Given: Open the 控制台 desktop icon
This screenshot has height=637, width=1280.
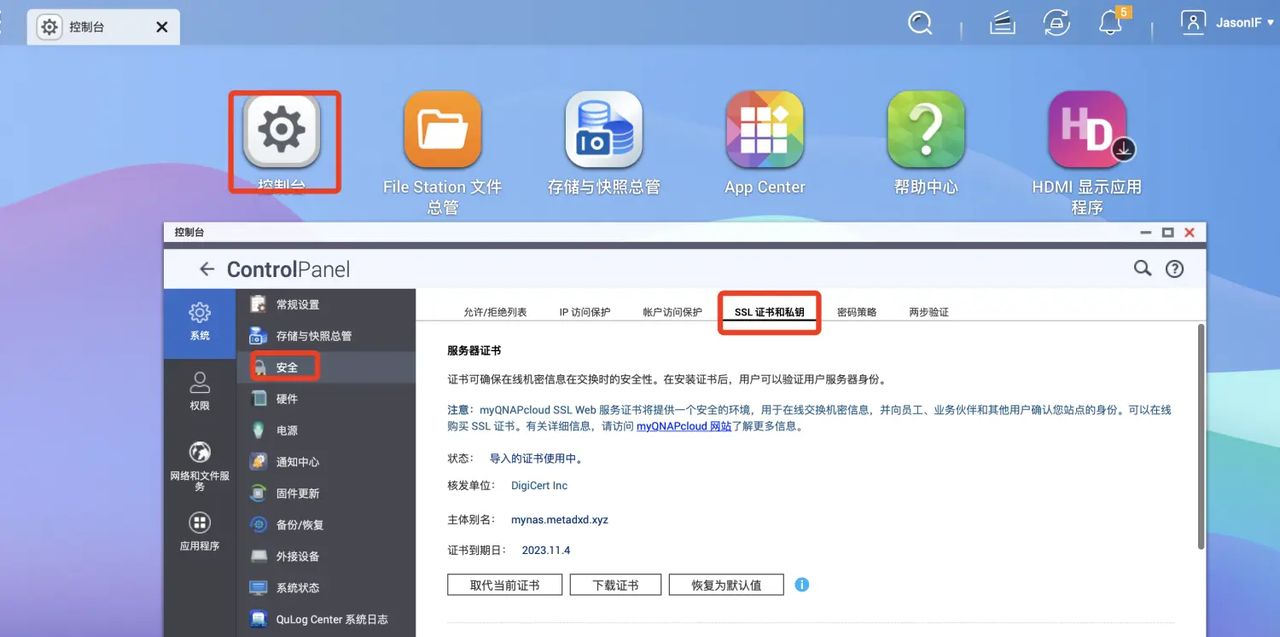Looking at the screenshot, I should 281,128.
